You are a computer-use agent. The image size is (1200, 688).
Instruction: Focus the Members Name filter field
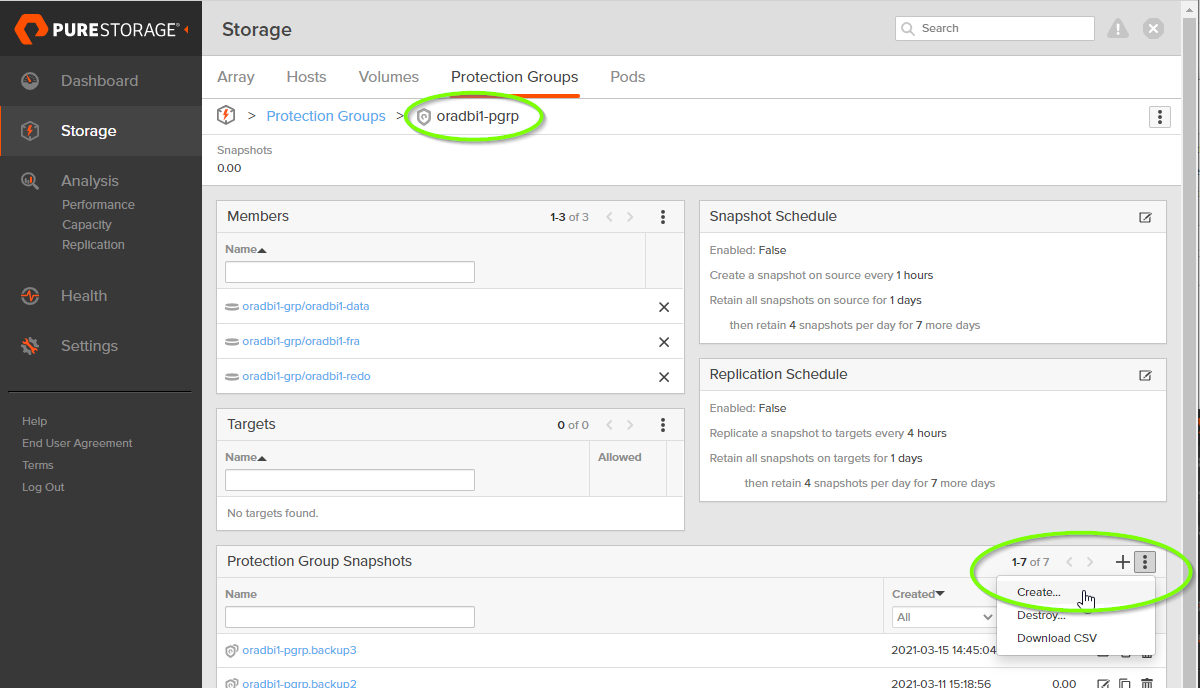[x=350, y=272]
